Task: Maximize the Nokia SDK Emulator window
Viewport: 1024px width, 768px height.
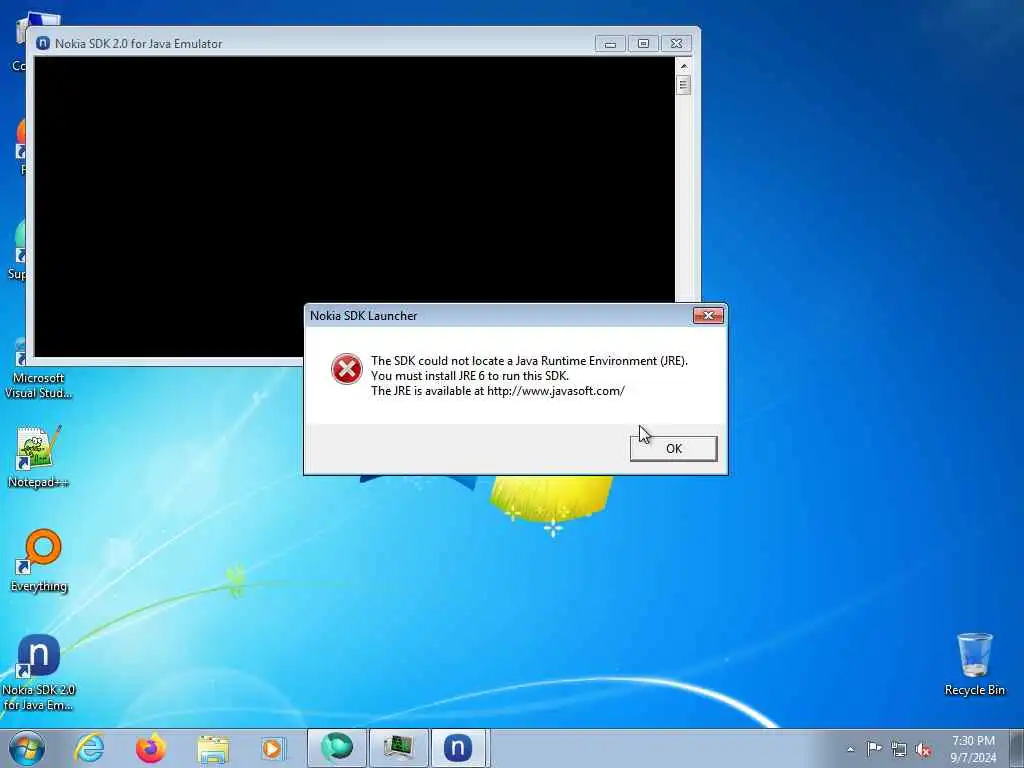Action: [x=643, y=44]
